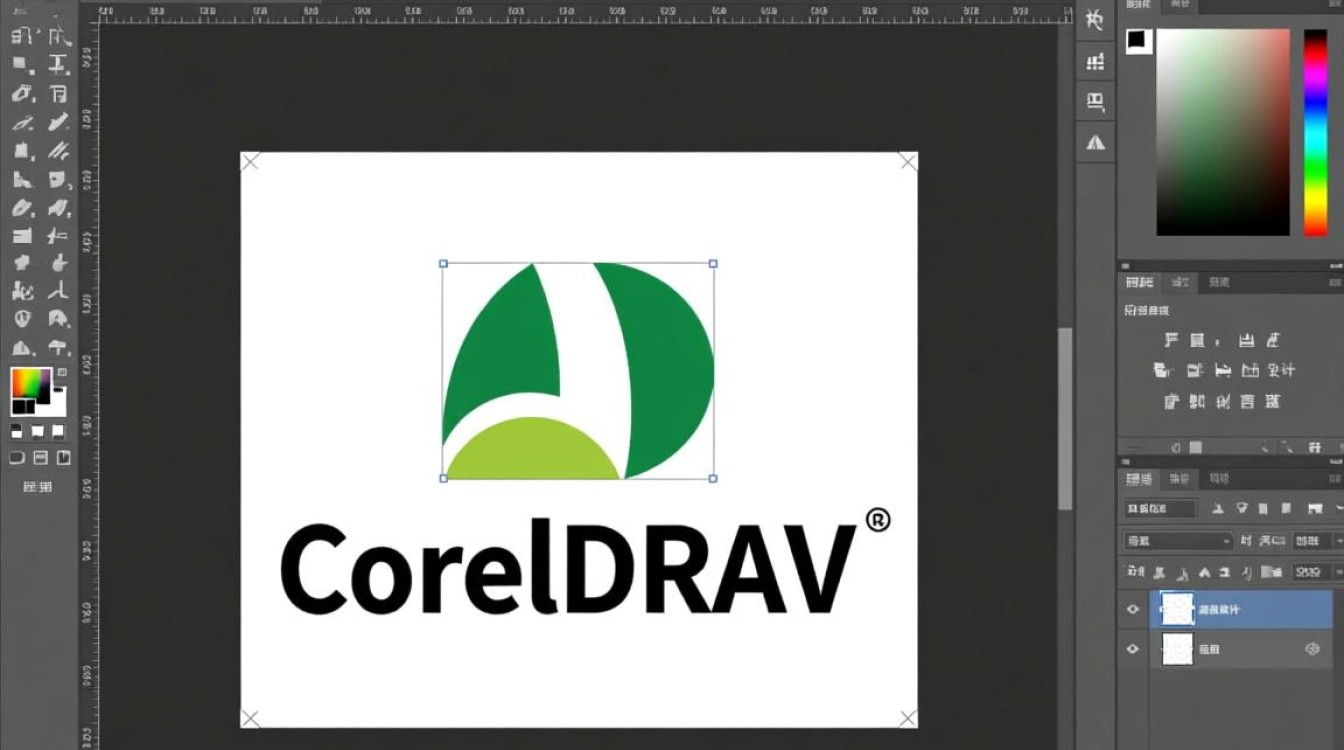Open the pyramid-shaped icon in the collapsed panel strip
This screenshot has width=1344, height=750.
1096,142
